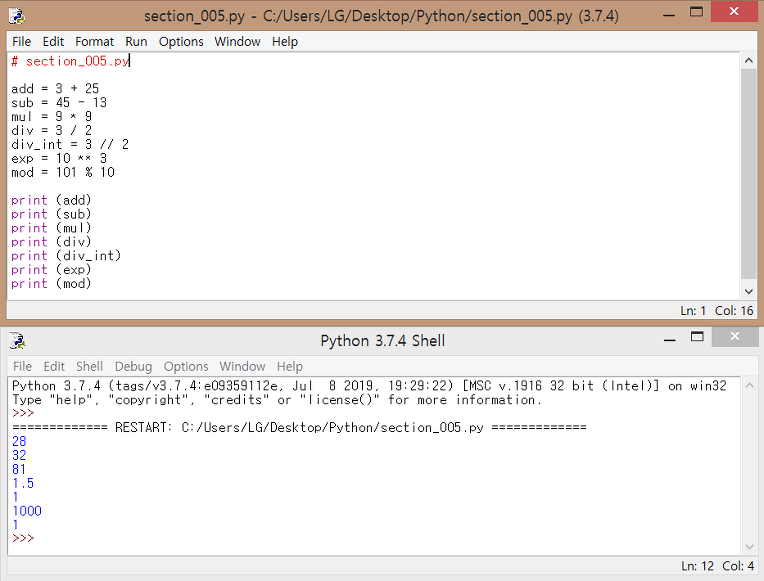Image resolution: width=764 pixels, height=581 pixels.
Task: Open the Format menu
Action: click(x=95, y=41)
